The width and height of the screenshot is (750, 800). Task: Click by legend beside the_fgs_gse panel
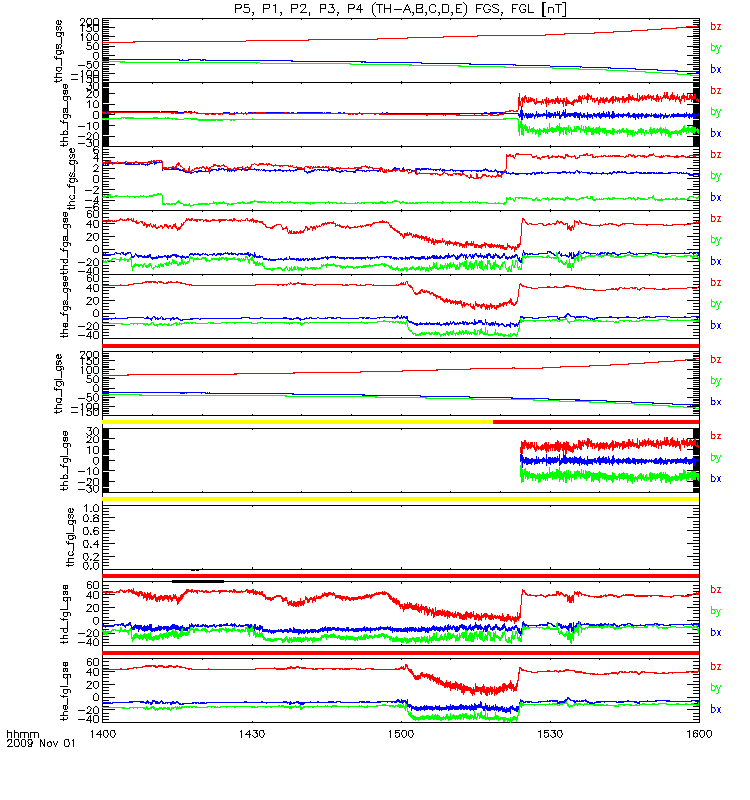[x=716, y=304]
